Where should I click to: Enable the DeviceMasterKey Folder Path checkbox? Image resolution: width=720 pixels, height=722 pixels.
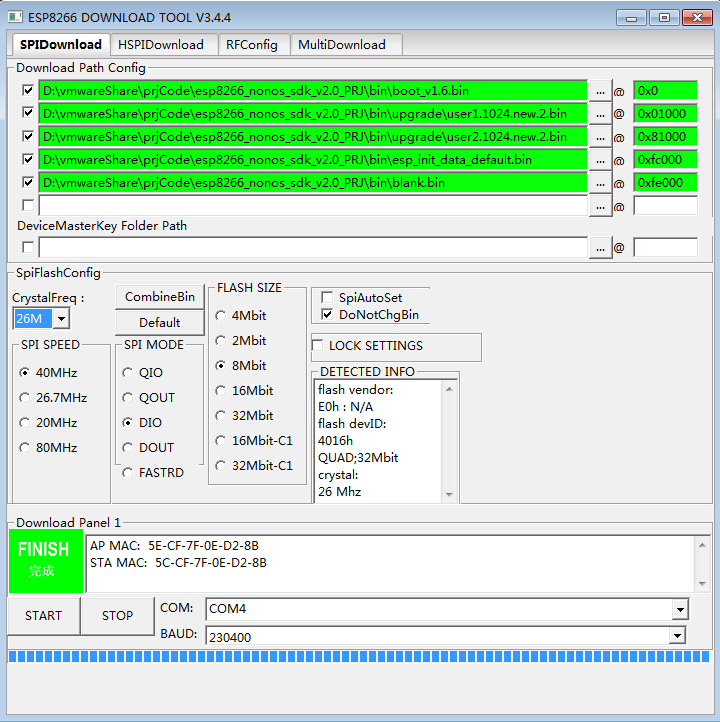(28, 247)
